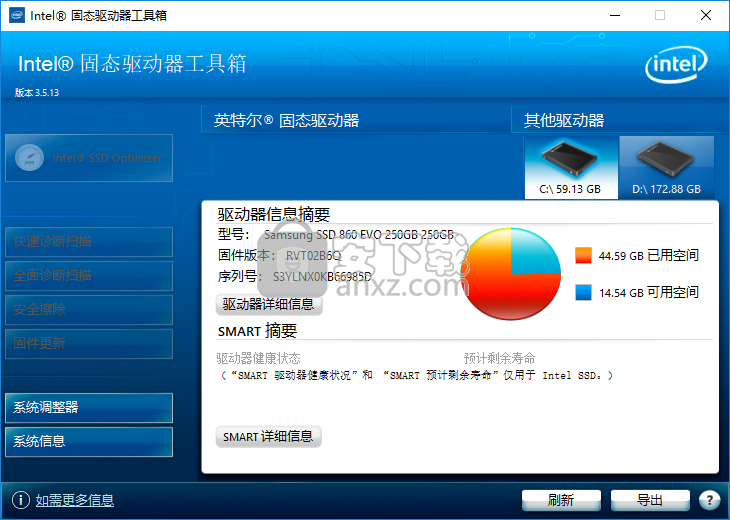This screenshot has height=520, width=730.
Task: Click the disk usage pie chart
Action: pos(511,274)
